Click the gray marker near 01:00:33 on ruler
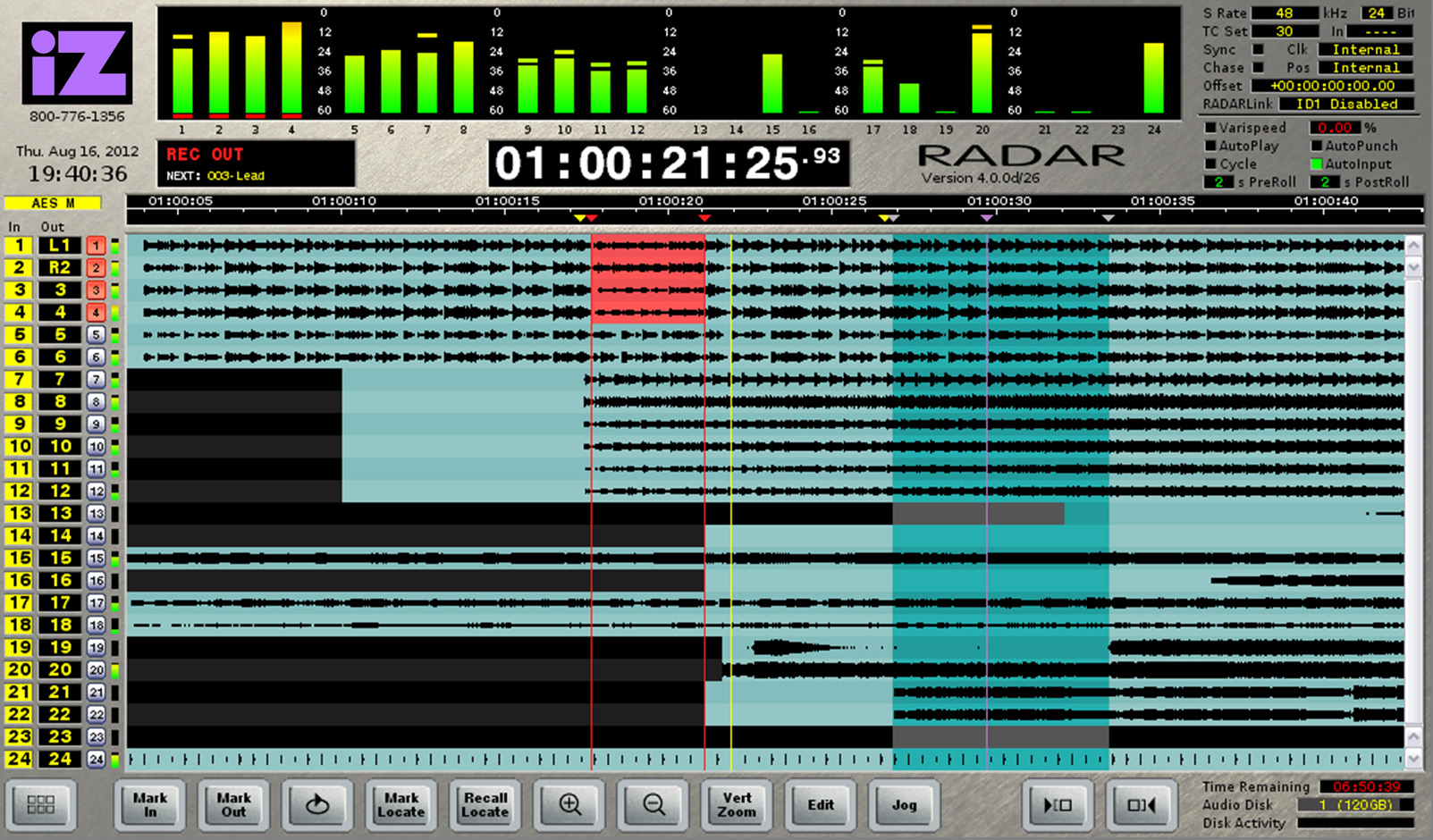The width and height of the screenshot is (1433, 840). 1108,217
